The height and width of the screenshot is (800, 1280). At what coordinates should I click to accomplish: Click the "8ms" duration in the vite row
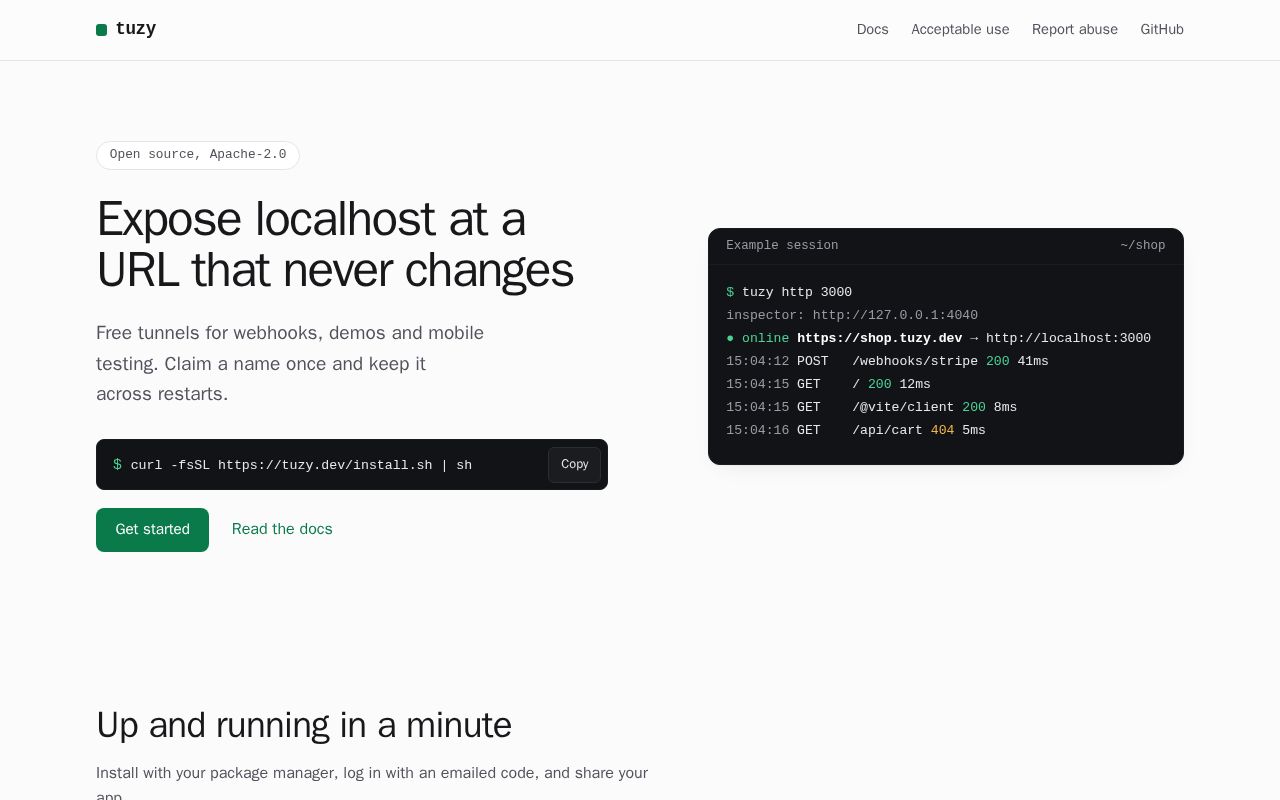click(1005, 407)
